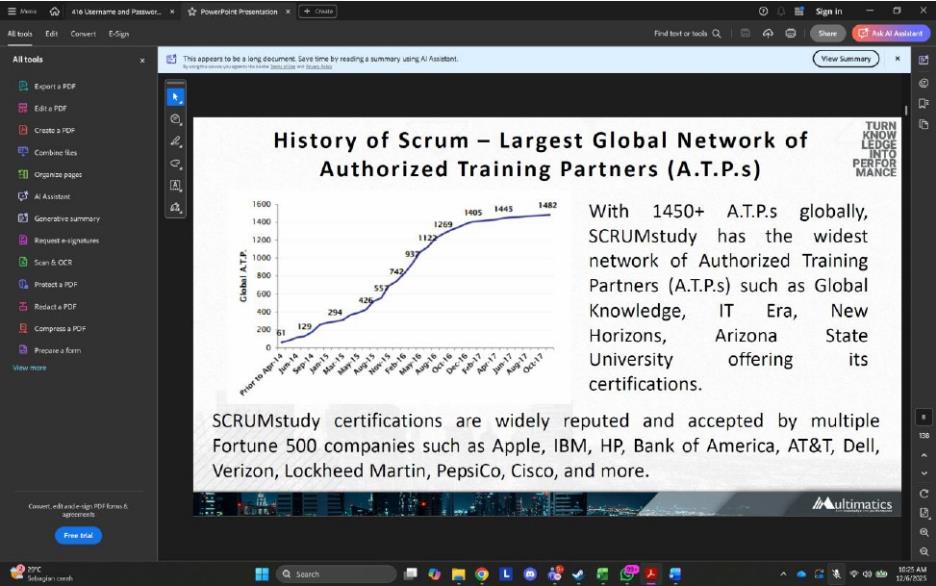Click the Highlight pen tool in quick toolbar
The height and width of the screenshot is (586, 936).
pos(176,141)
